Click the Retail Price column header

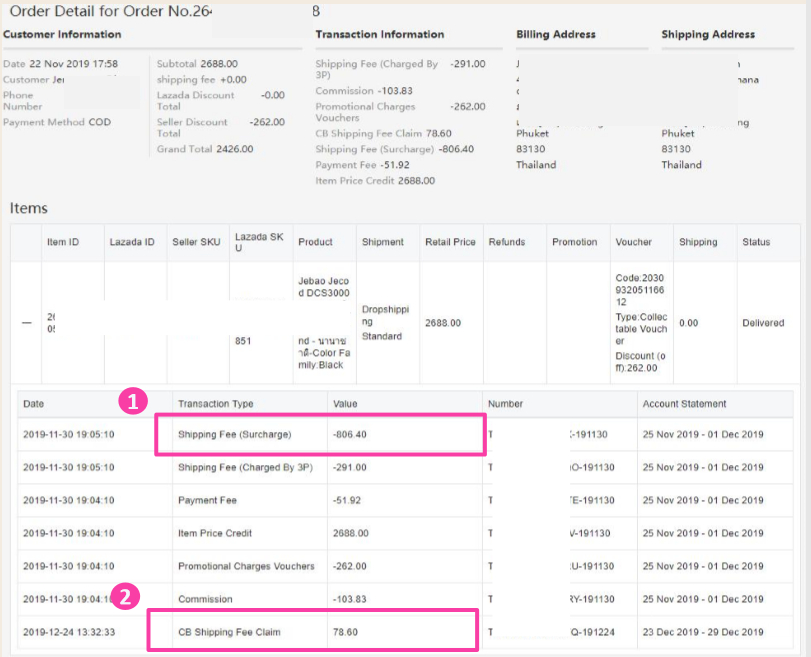click(x=450, y=242)
